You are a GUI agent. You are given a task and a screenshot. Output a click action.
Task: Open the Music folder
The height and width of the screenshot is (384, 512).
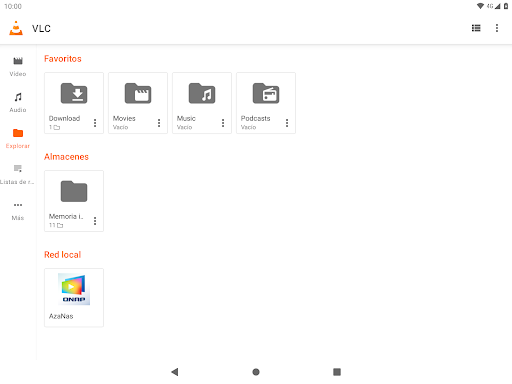(x=202, y=103)
